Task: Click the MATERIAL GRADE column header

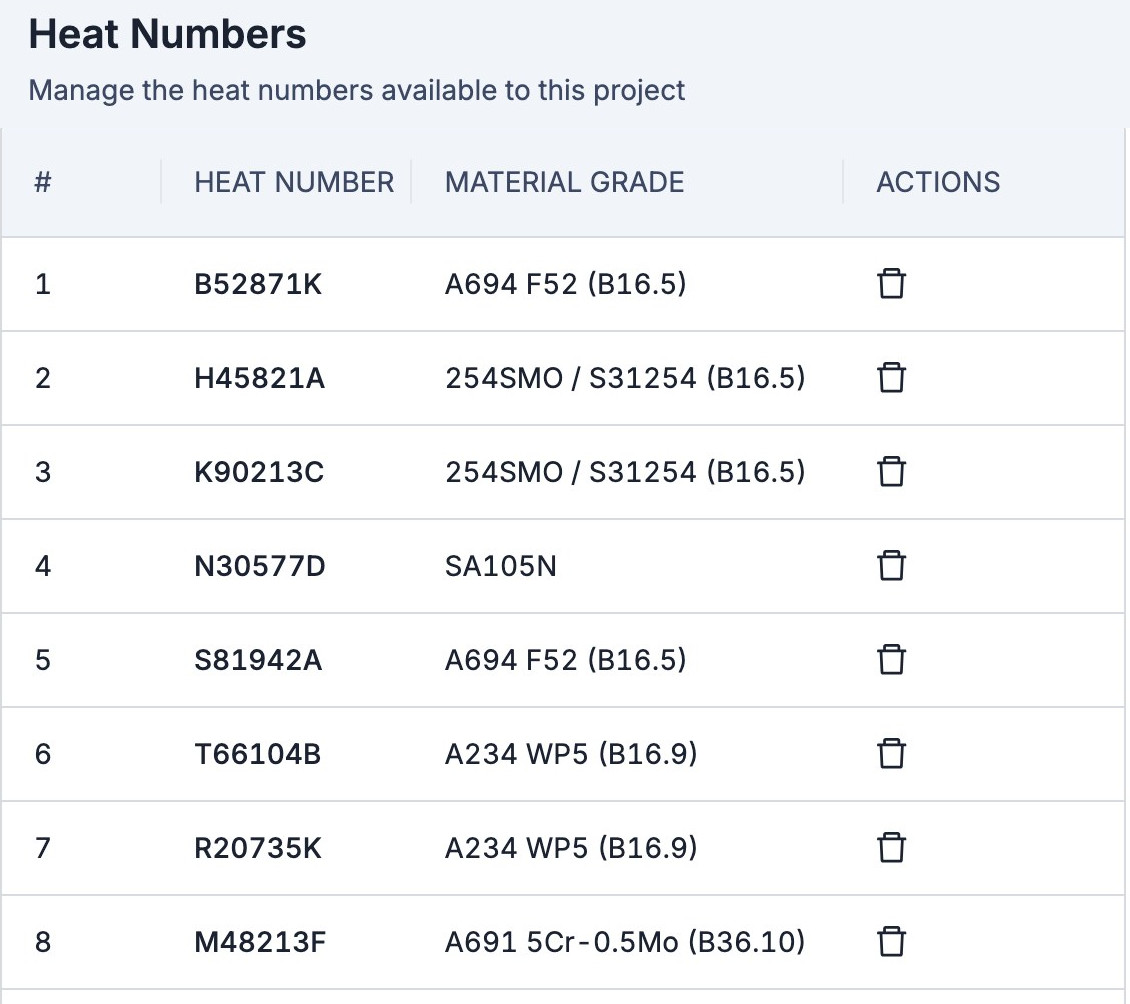Action: [564, 182]
